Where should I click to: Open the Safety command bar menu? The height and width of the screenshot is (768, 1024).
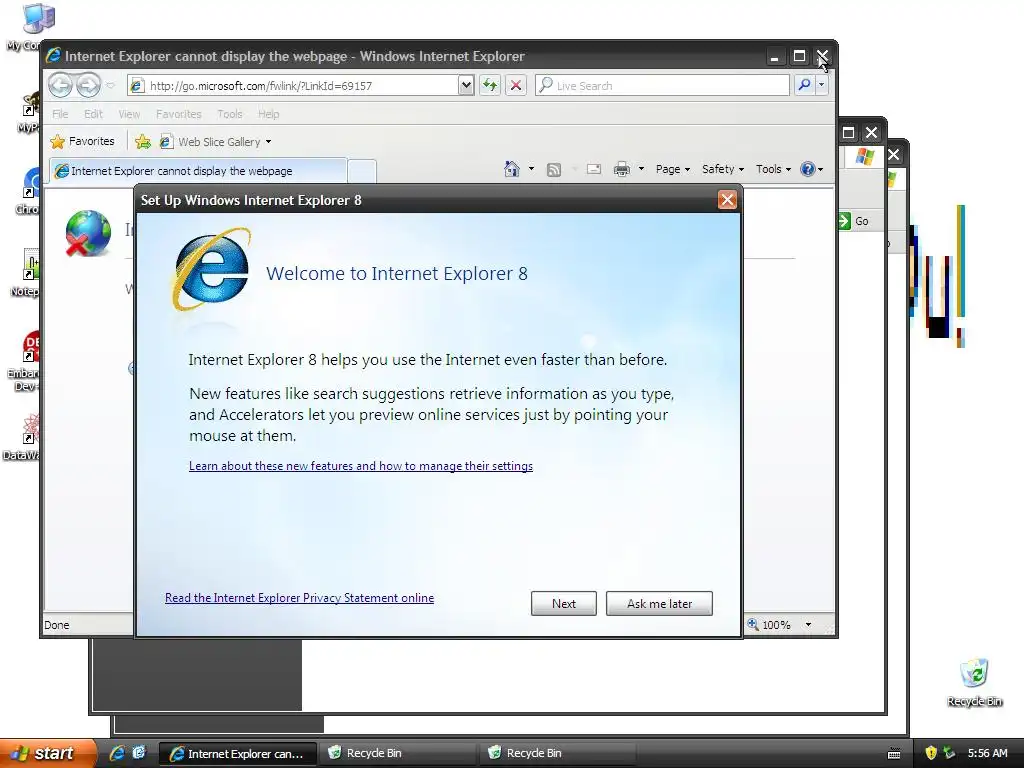coord(723,169)
